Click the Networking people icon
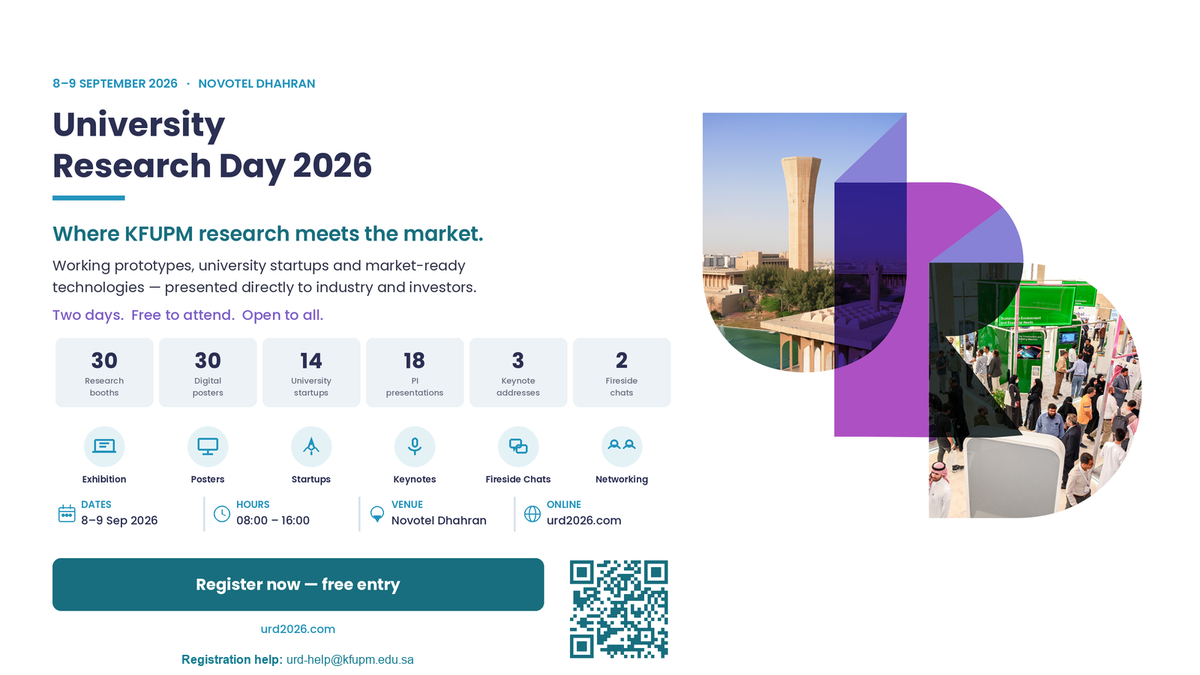1200x675 pixels. (622, 446)
